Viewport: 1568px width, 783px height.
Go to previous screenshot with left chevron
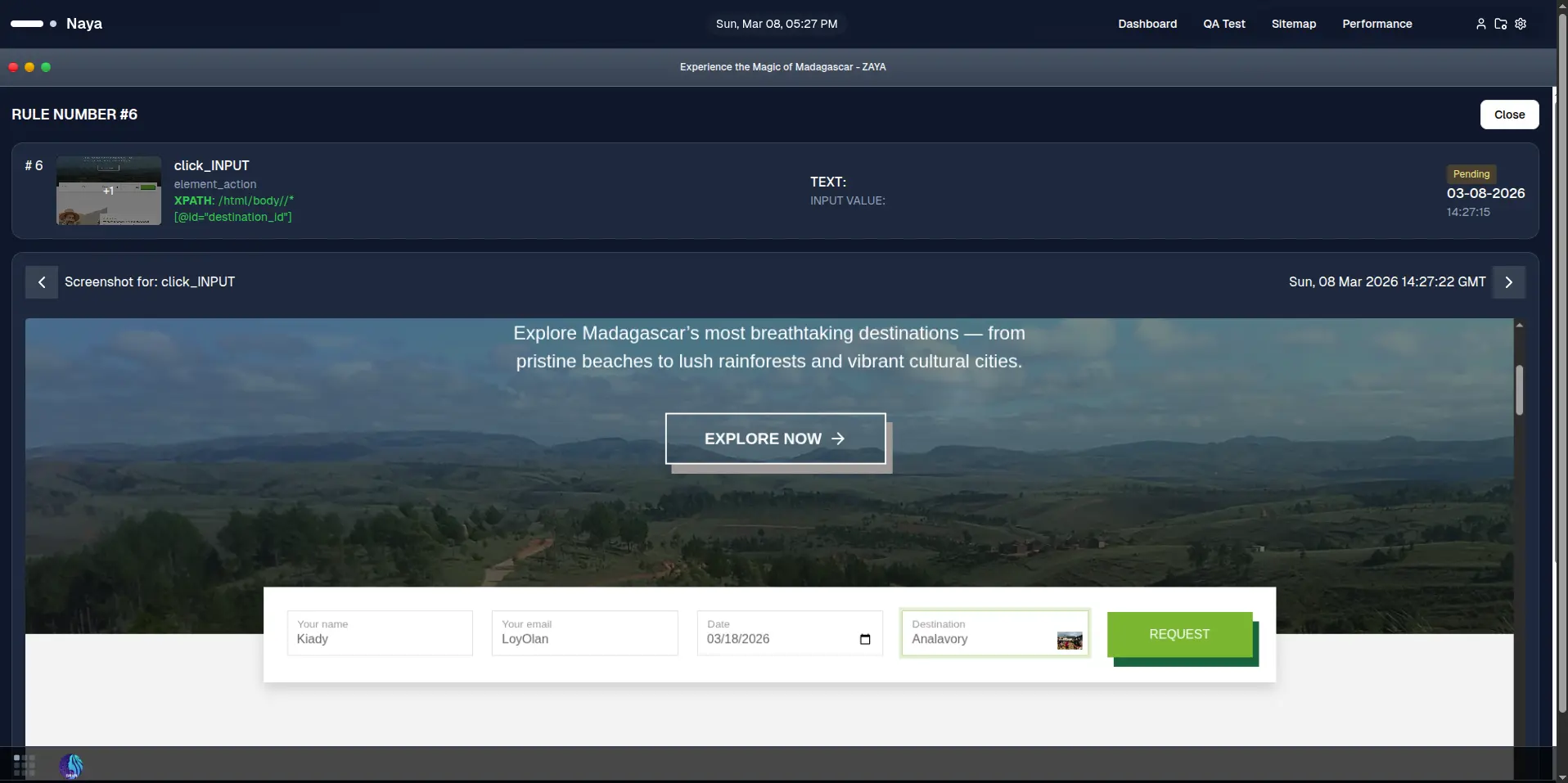click(x=42, y=282)
